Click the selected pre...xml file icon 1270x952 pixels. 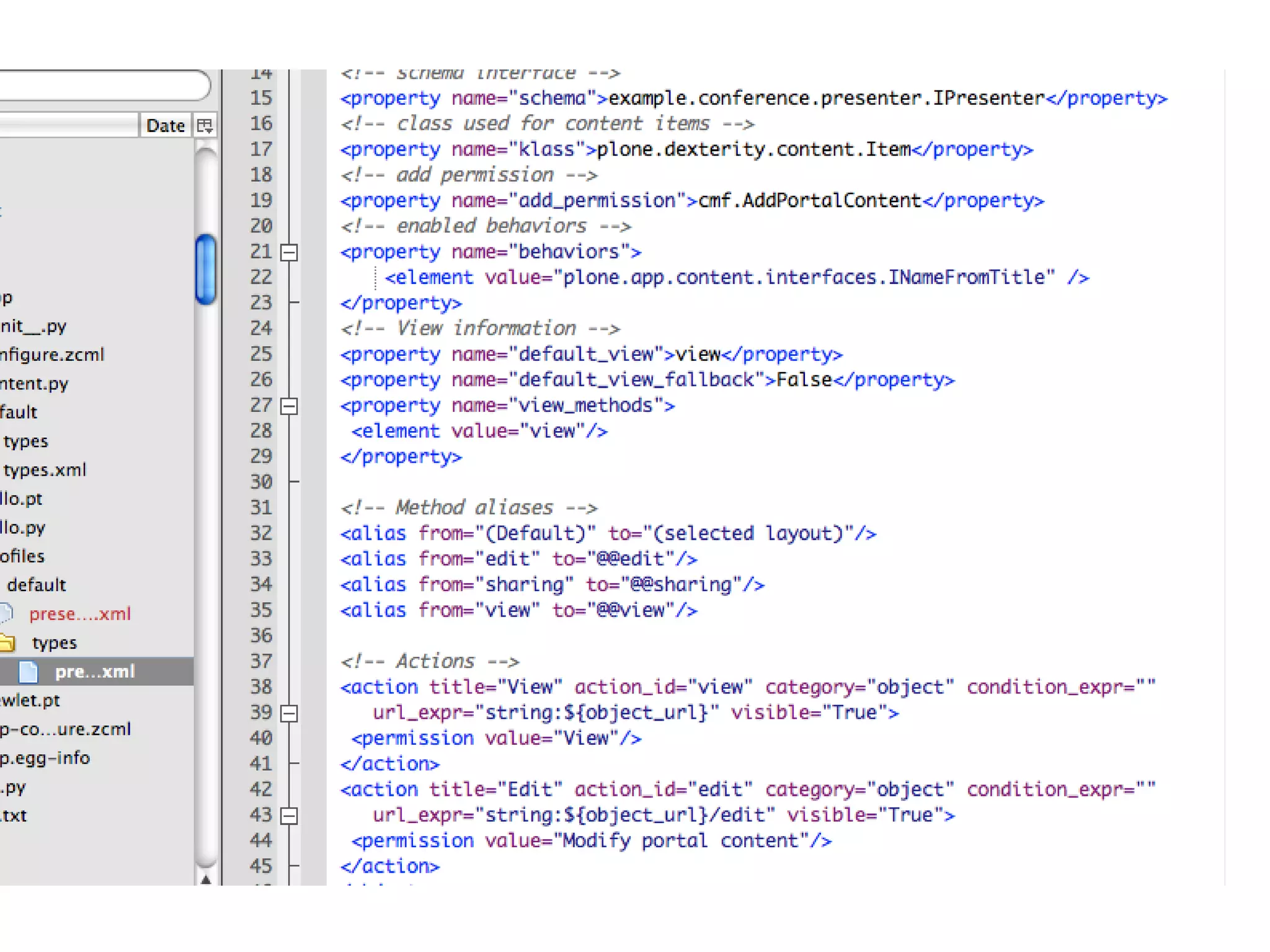[x=28, y=671]
